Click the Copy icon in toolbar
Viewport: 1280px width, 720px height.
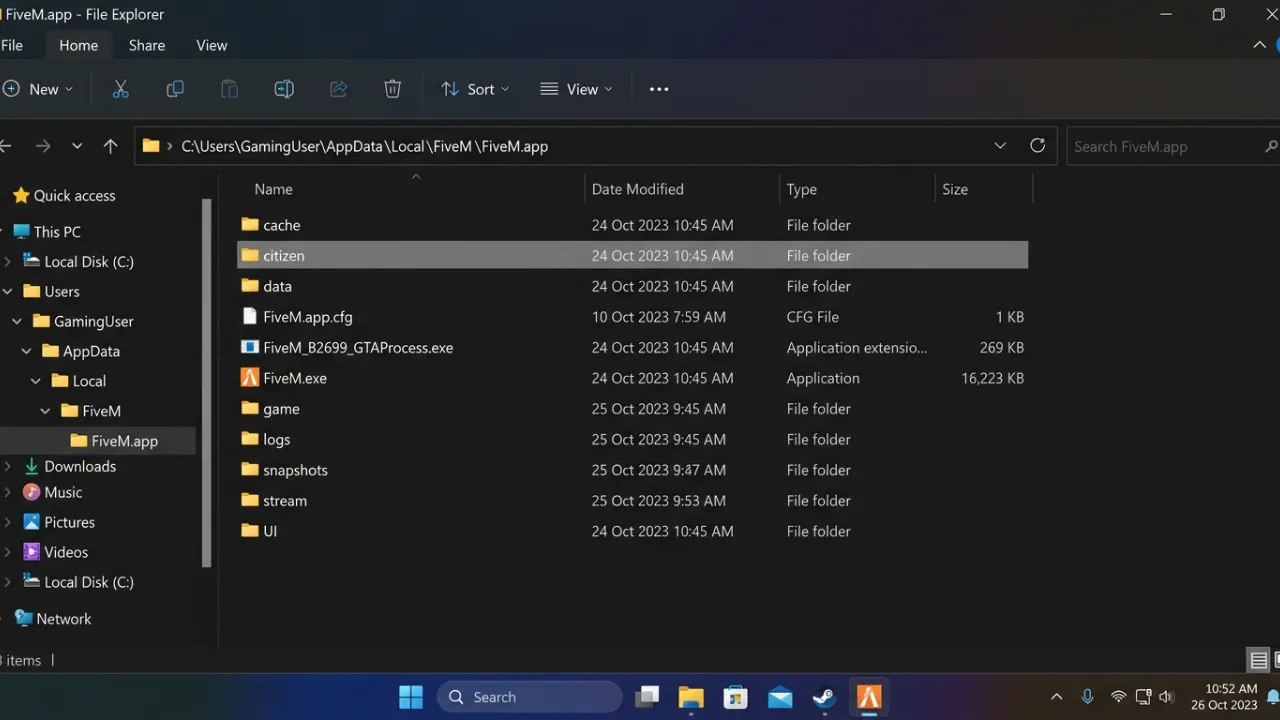[x=175, y=89]
